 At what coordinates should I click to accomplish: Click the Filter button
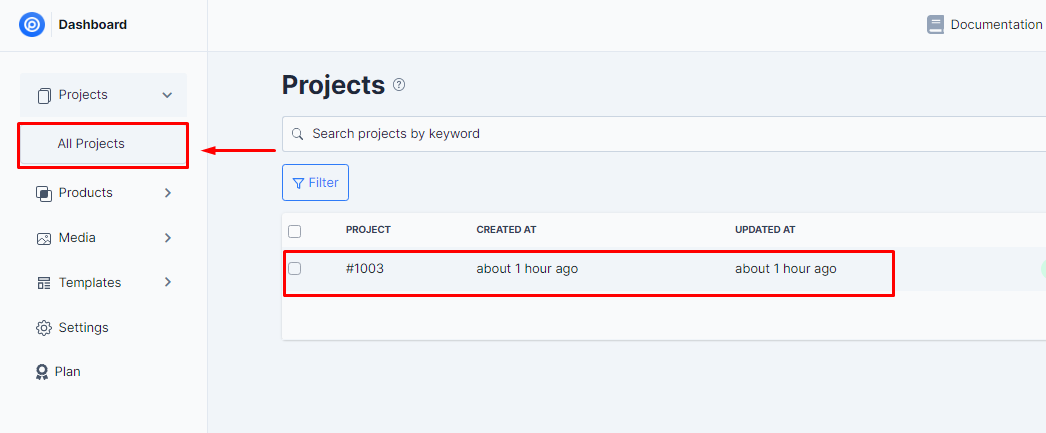[x=316, y=183]
